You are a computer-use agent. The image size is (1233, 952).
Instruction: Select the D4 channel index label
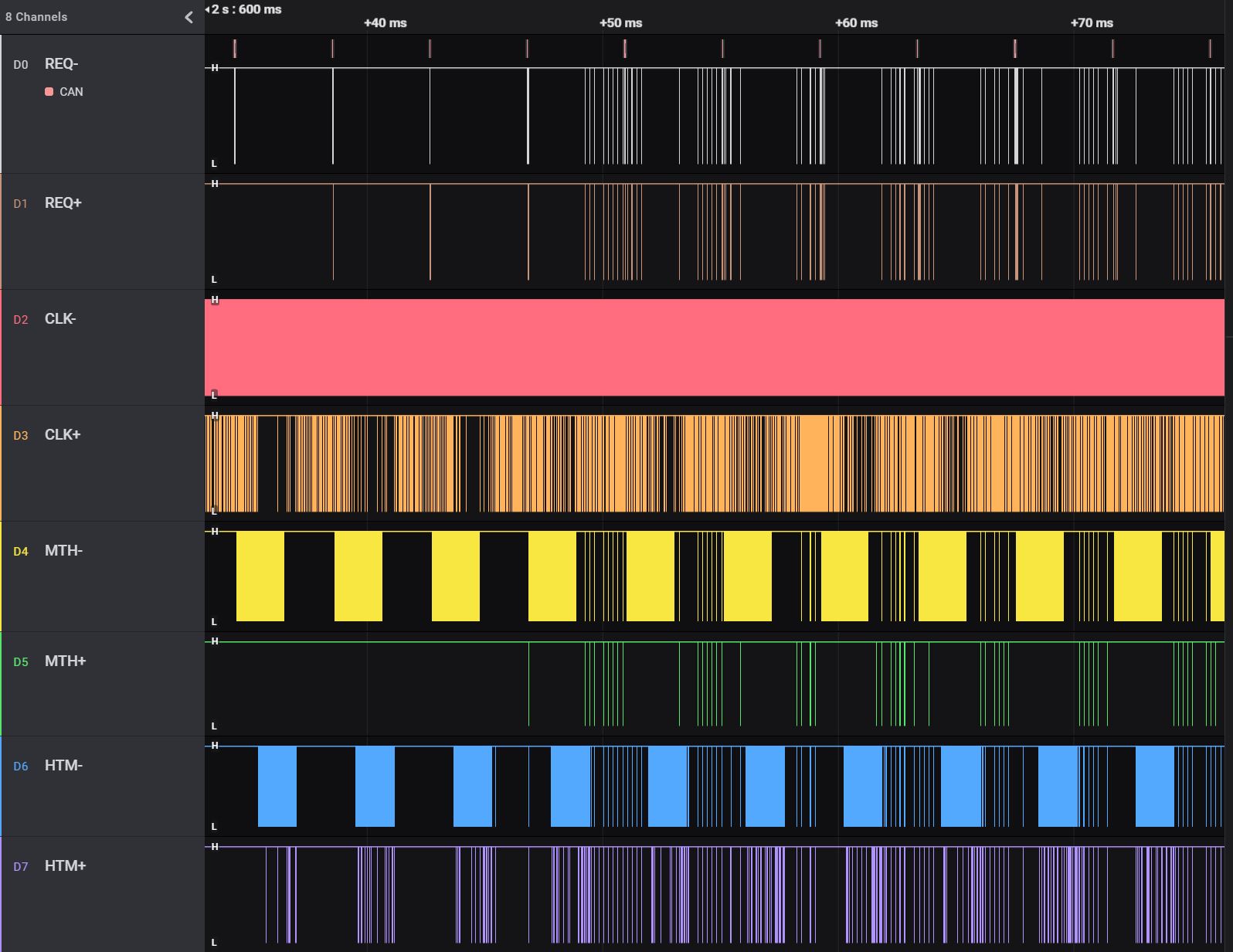point(21,552)
